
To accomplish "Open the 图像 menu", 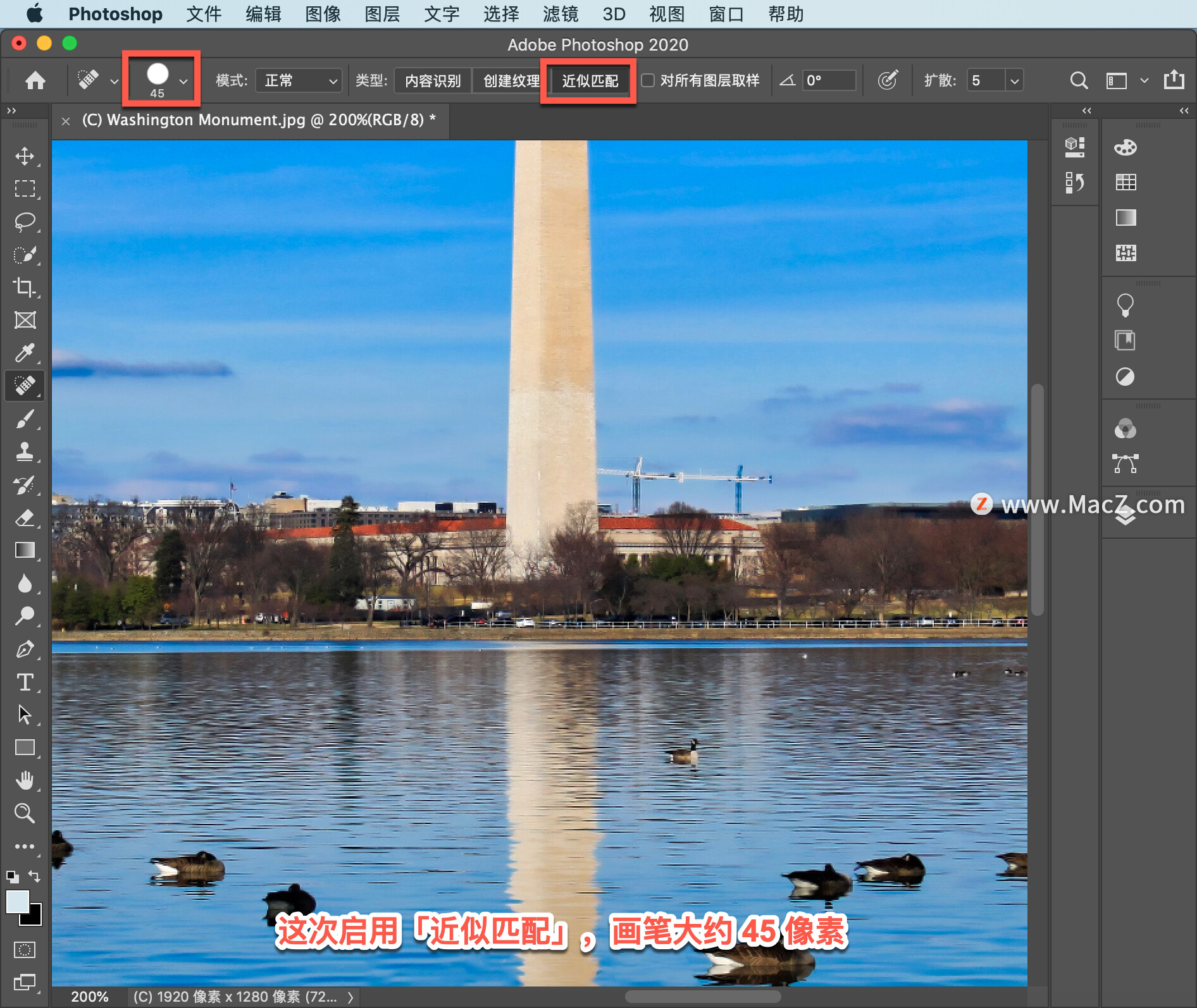I will 323,14.
